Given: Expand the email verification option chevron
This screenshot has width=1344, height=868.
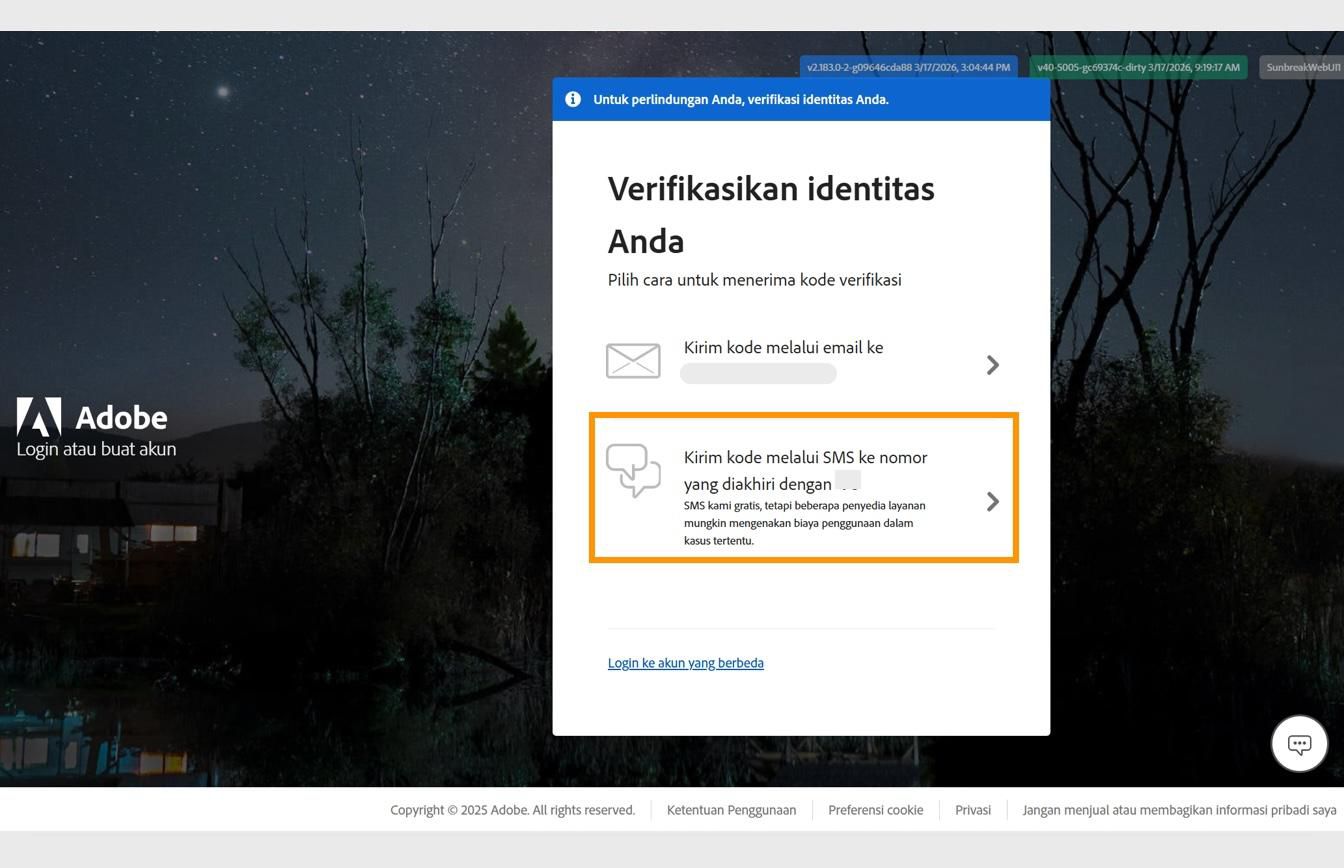Looking at the screenshot, I should click(x=992, y=365).
